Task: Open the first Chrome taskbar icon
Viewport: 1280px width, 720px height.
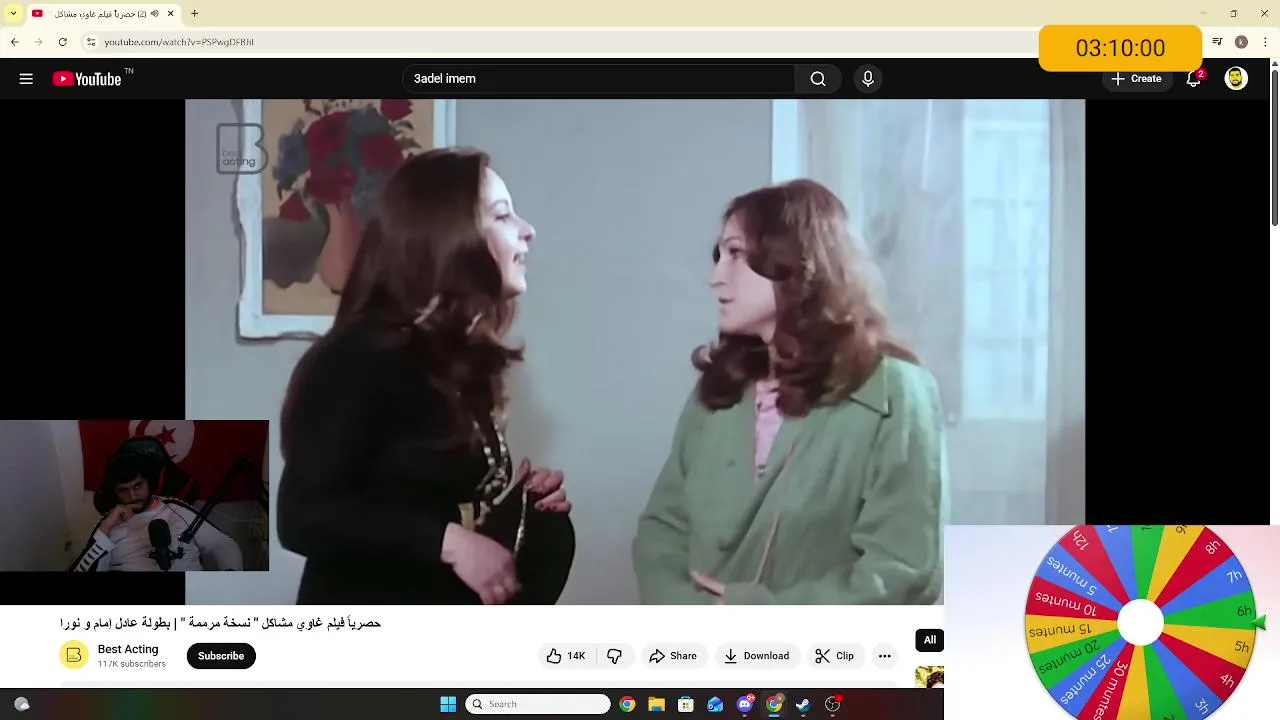Action: 627,704
